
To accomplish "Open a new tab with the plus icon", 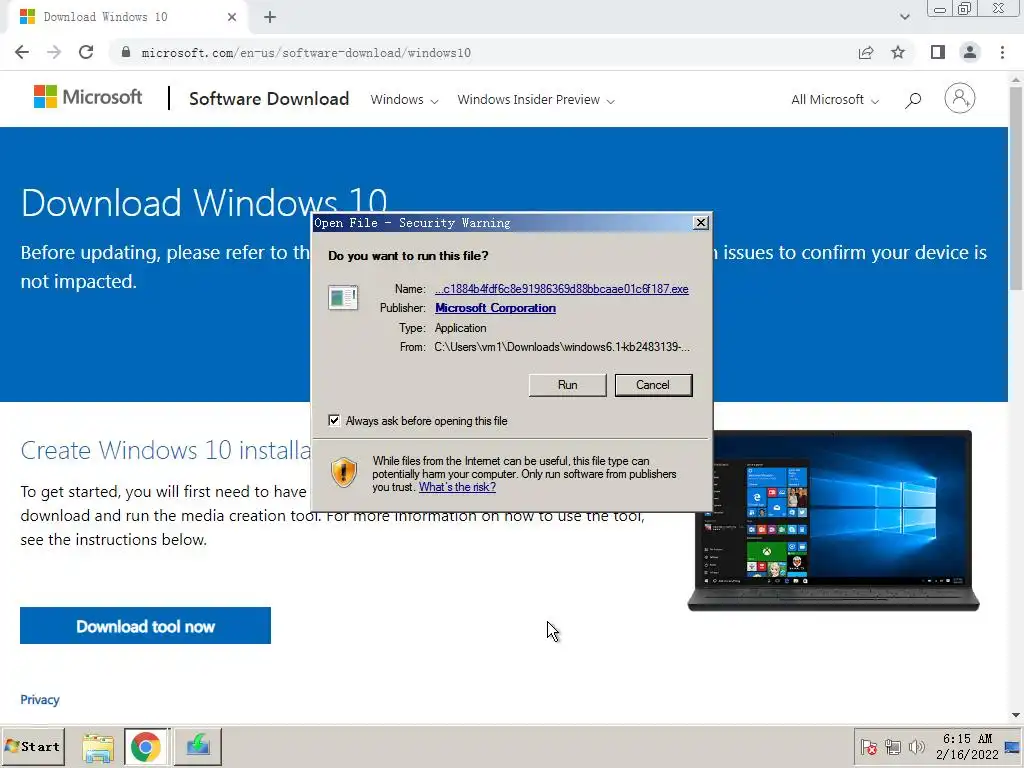I will [270, 17].
